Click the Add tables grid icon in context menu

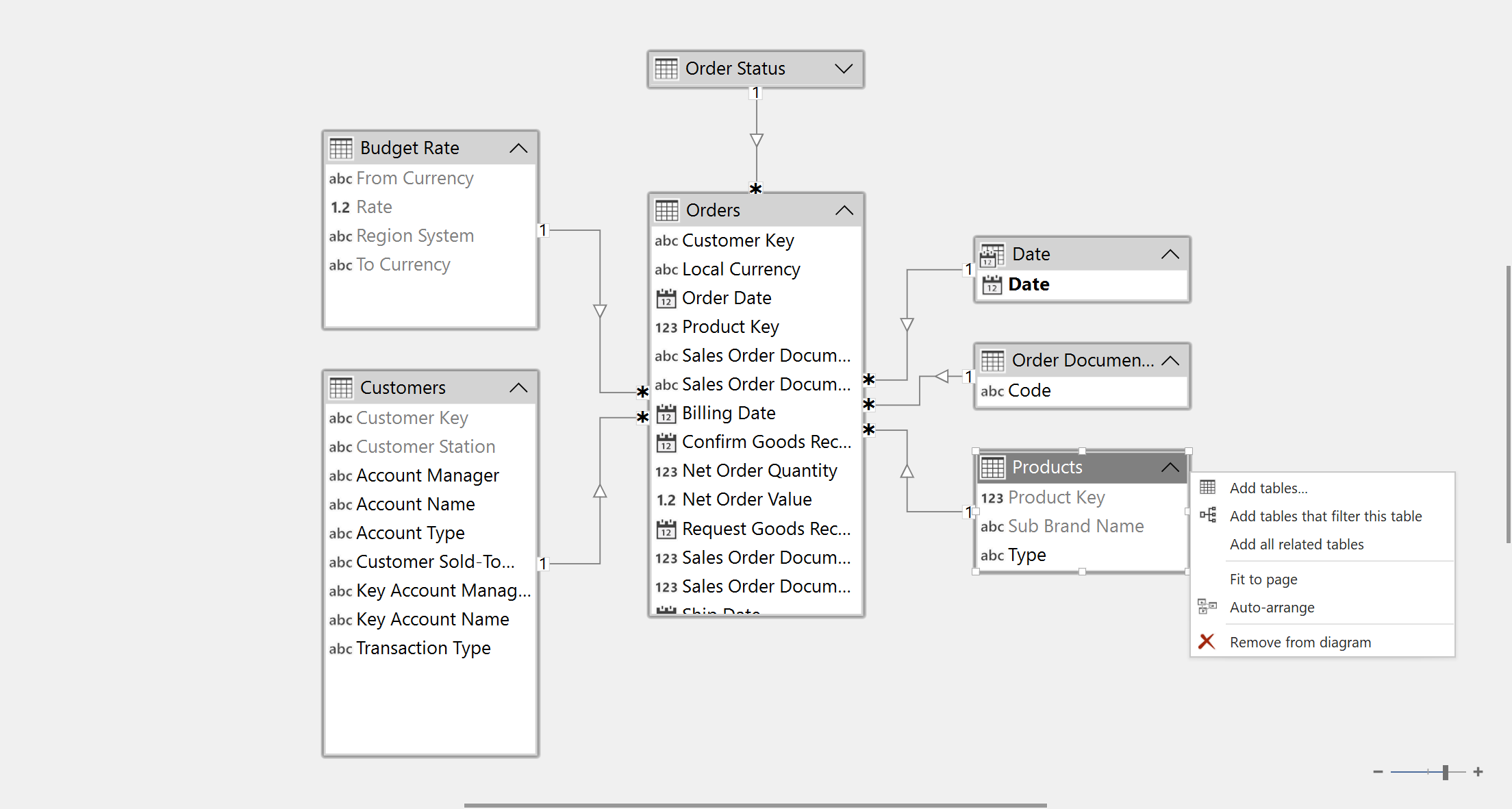click(1207, 487)
